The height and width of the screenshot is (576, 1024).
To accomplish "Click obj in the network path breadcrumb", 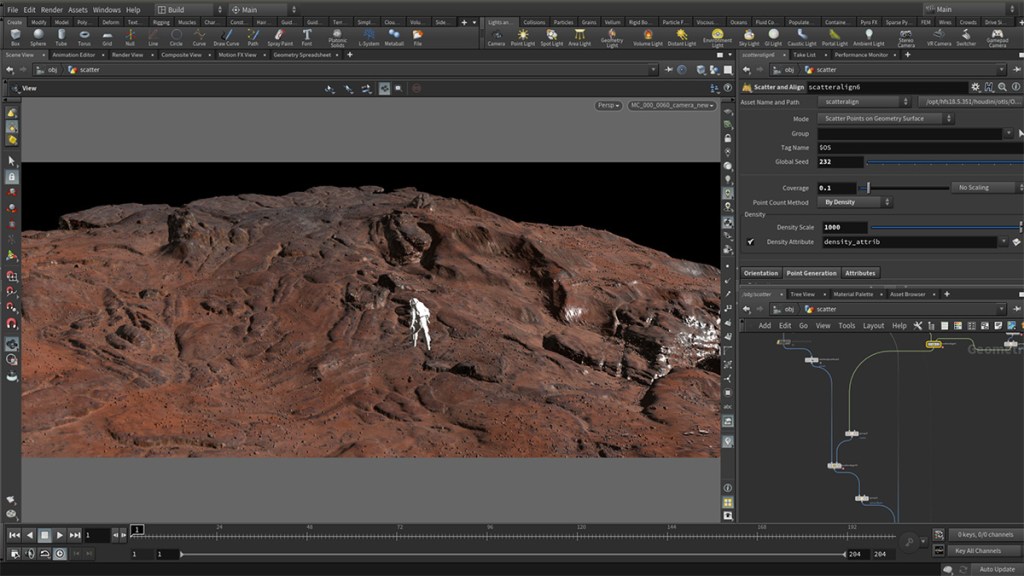I will [789, 70].
